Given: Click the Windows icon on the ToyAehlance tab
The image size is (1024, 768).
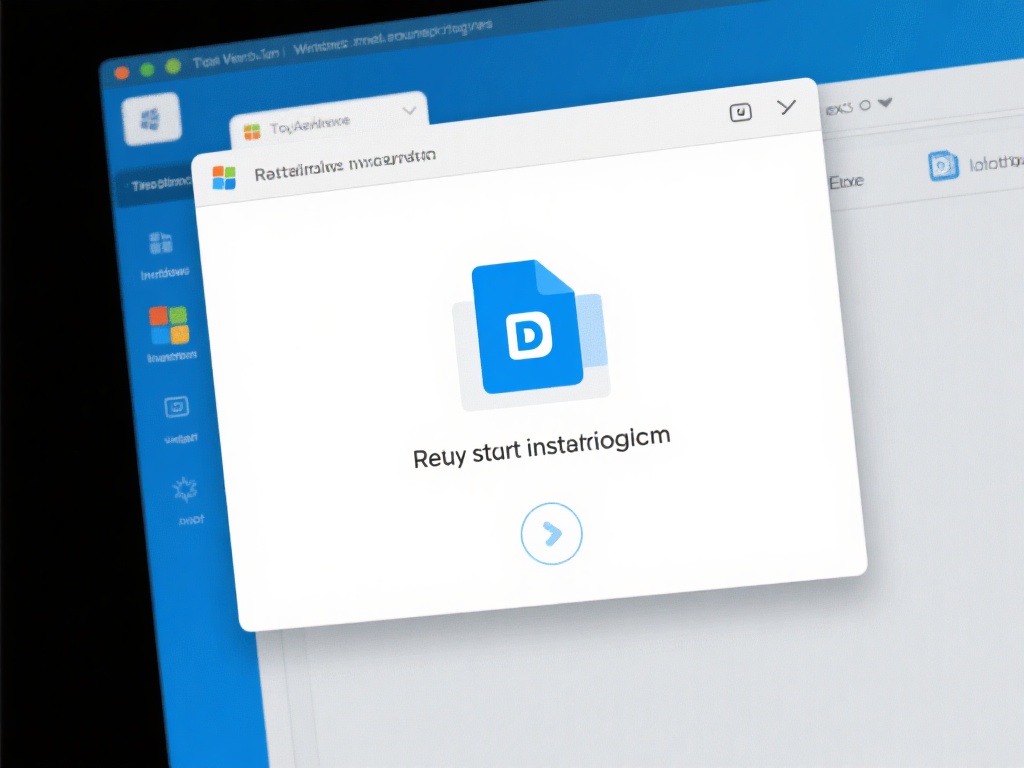Looking at the screenshot, I should click(252, 131).
